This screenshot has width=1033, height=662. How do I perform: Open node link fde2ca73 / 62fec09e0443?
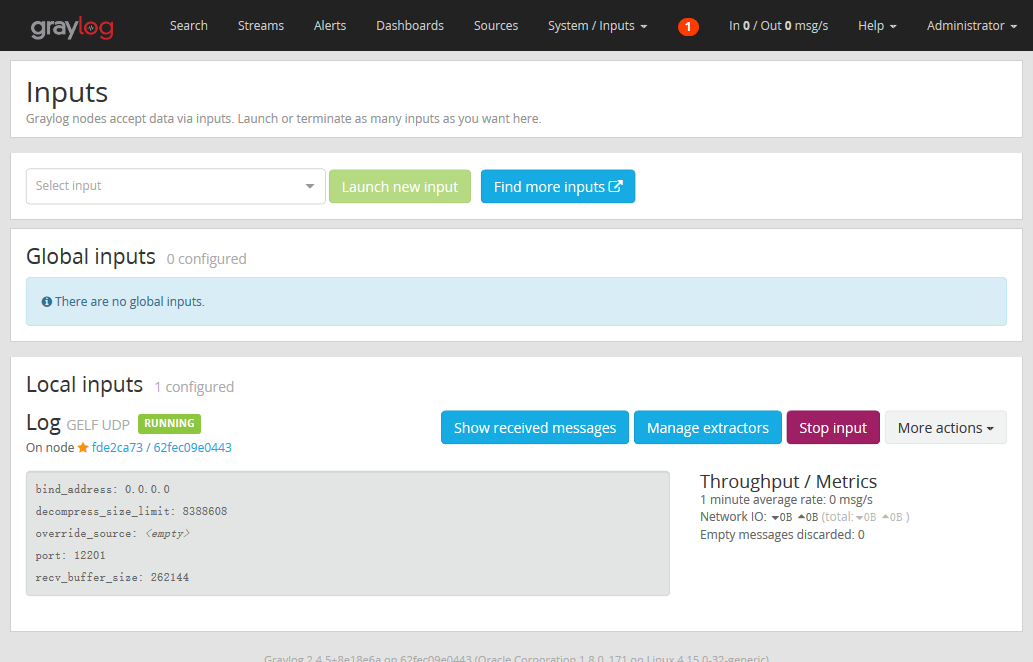coord(161,447)
